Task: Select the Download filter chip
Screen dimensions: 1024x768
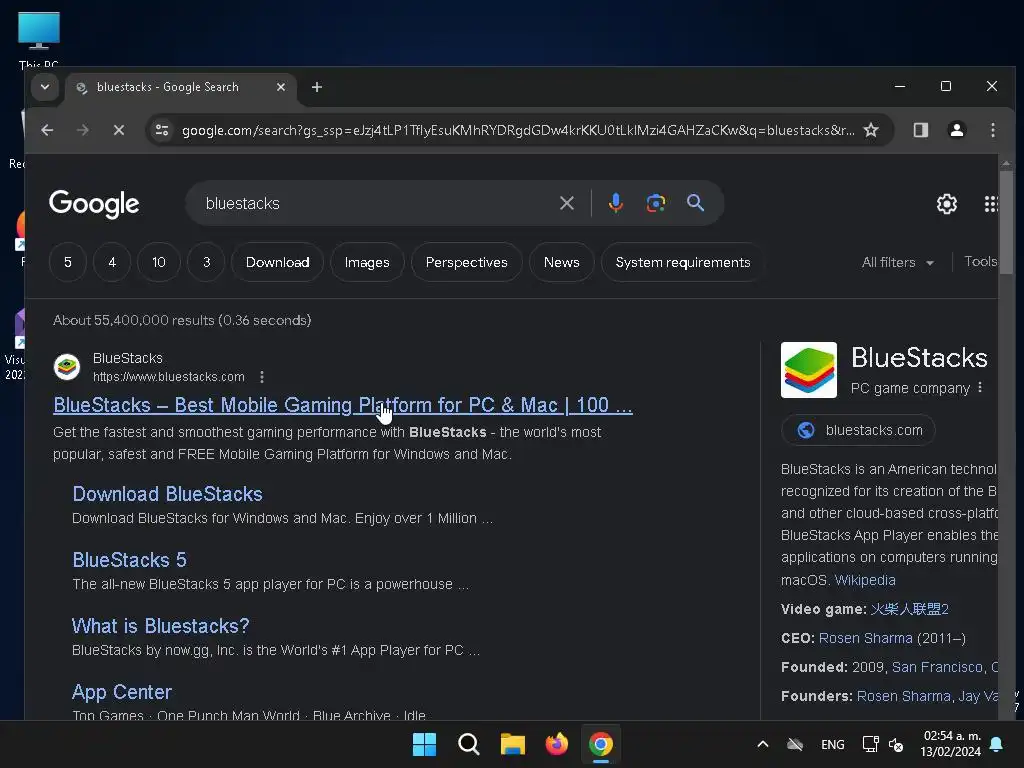Action: (x=278, y=262)
